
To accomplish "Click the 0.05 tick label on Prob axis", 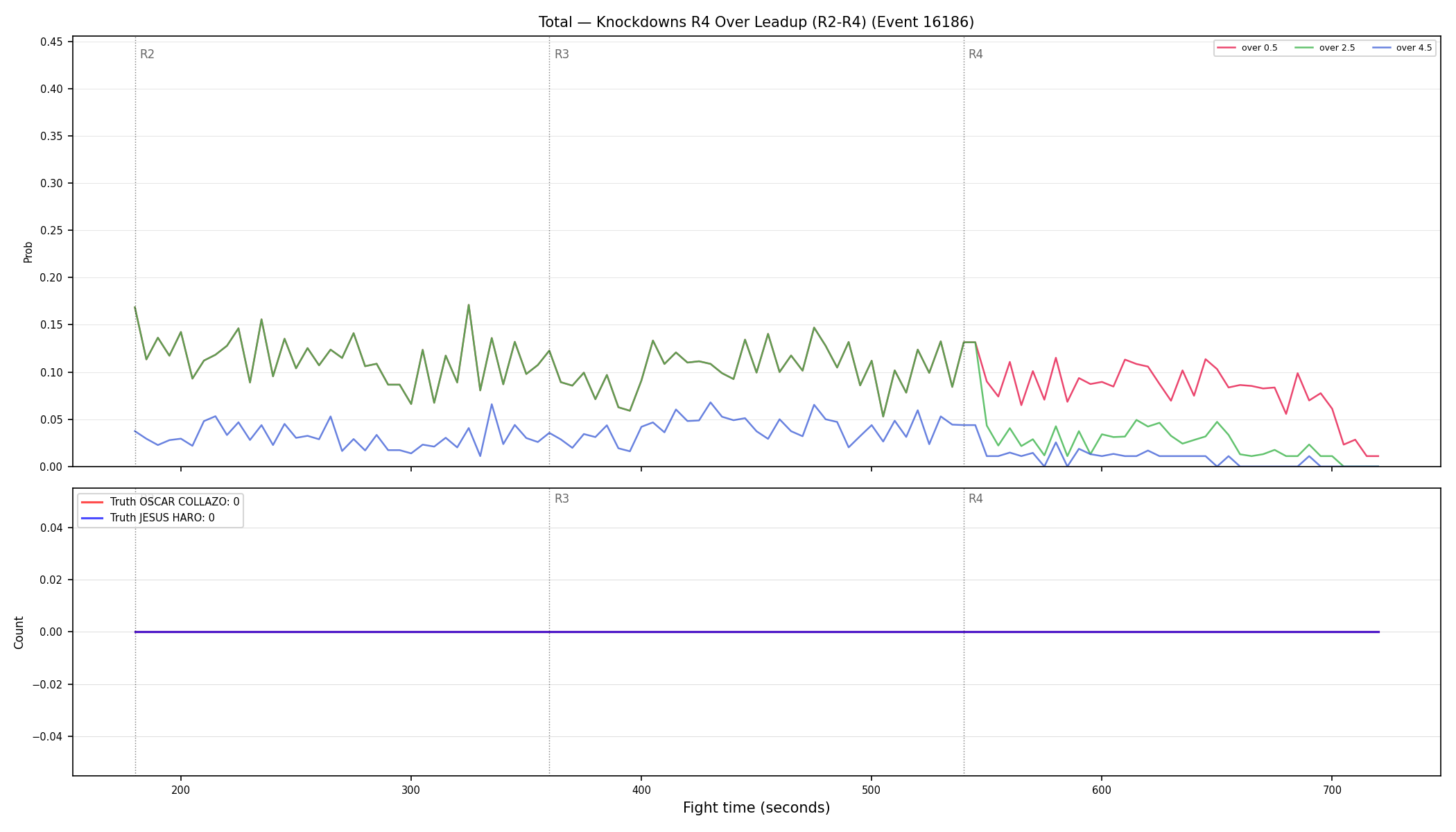I will point(51,419).
